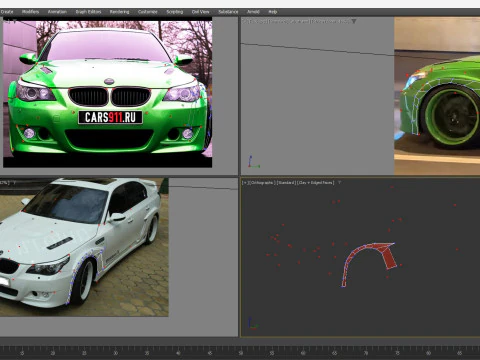Open the Scripting menu
Viewport: 480px width, 360px height.
[175, 12]
